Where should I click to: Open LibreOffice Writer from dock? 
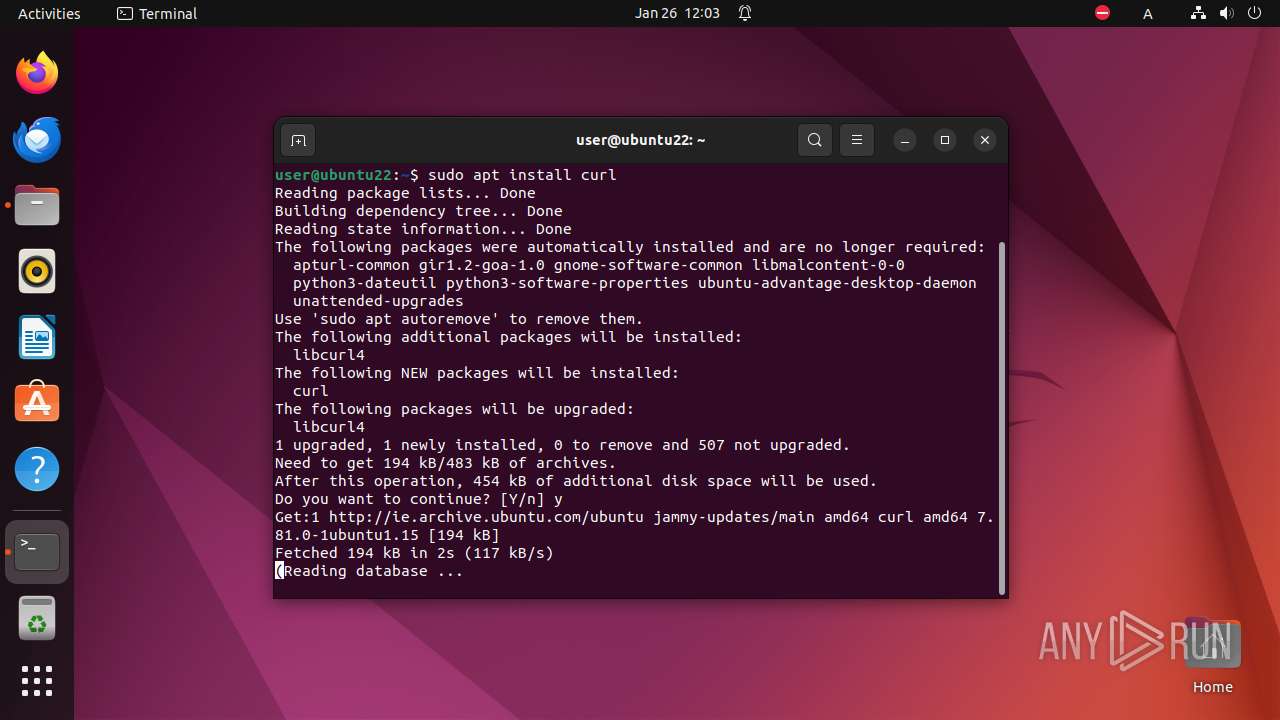pyautogui.click(x=37, y=337)
